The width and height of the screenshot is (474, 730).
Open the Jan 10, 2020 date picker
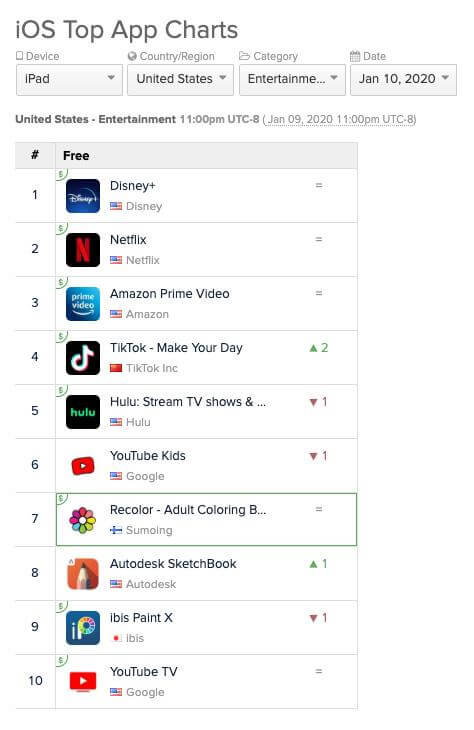point(403,80)
